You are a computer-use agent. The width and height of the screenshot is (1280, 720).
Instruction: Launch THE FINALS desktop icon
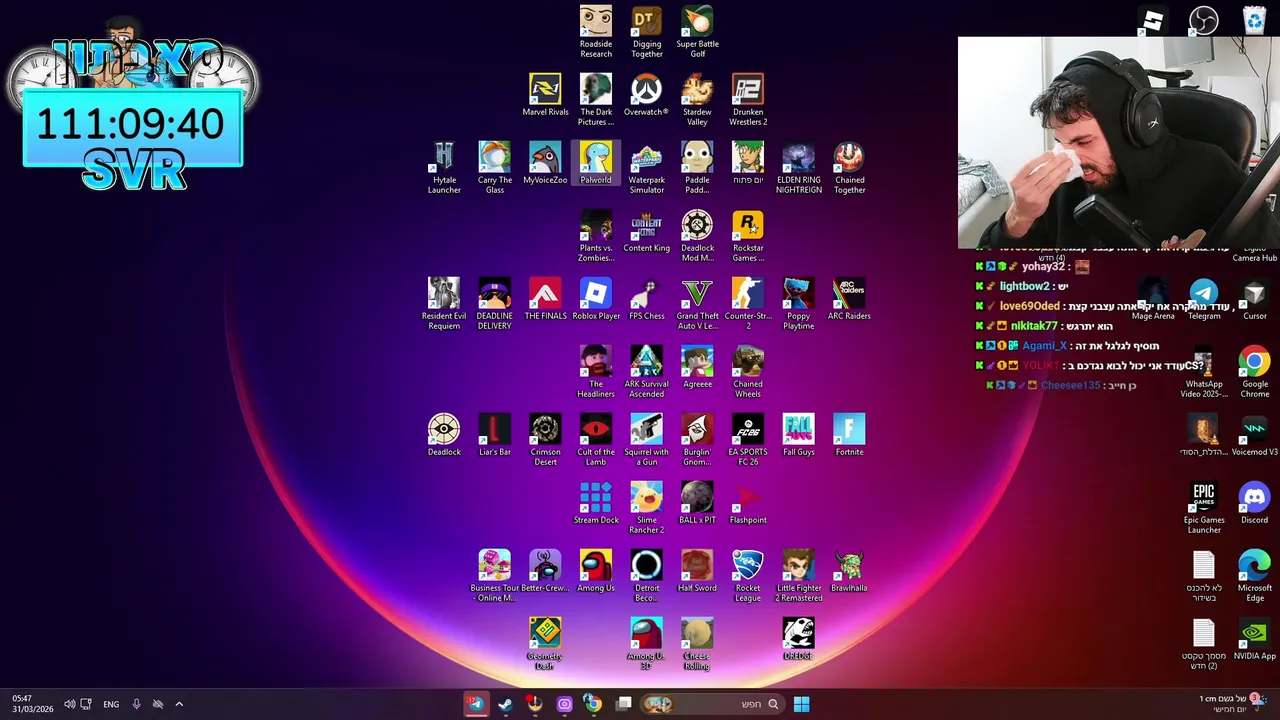coord(545,299)
